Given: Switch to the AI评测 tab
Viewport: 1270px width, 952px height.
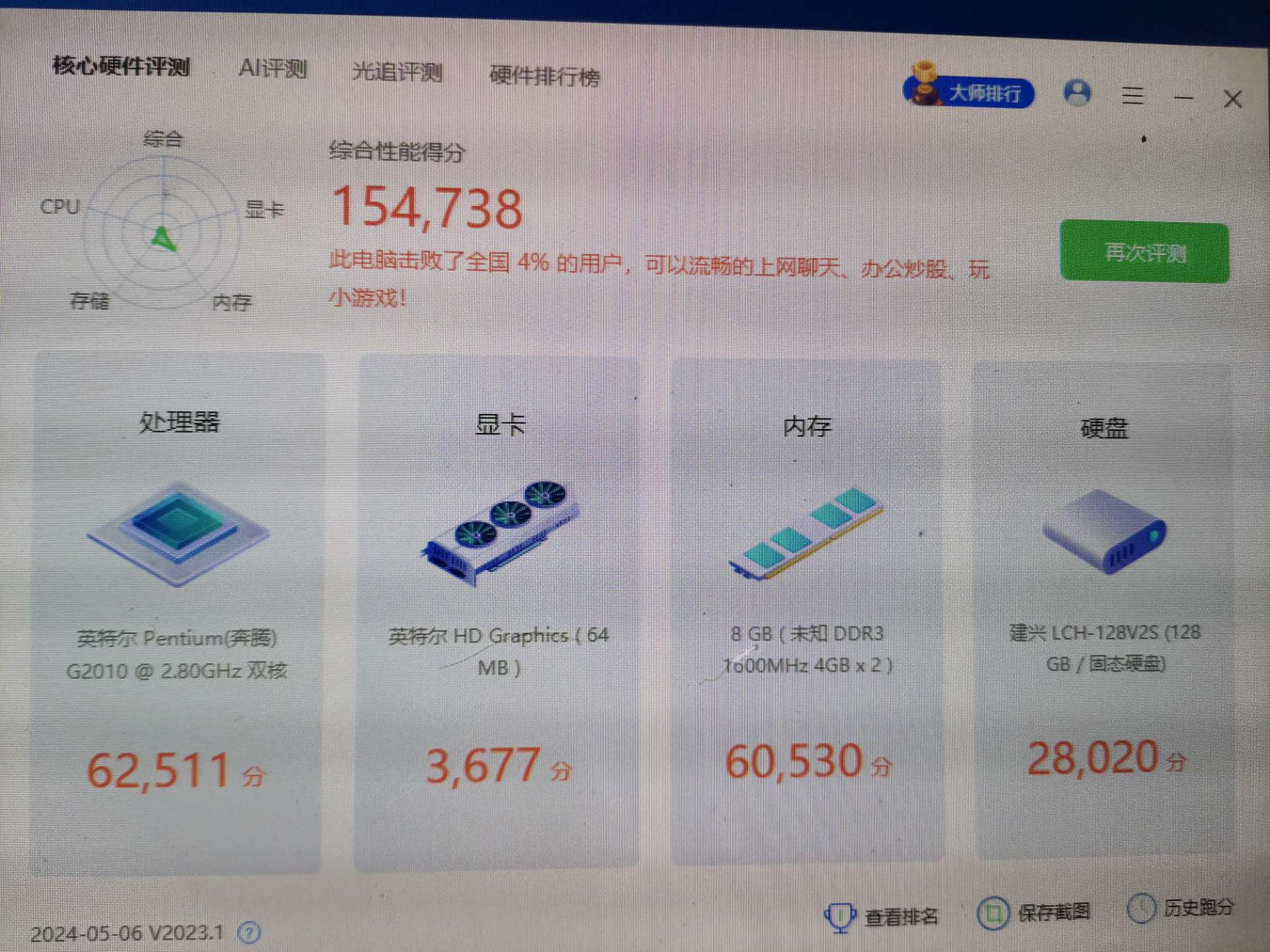Looking at the screenshot, I should (273, 68).
